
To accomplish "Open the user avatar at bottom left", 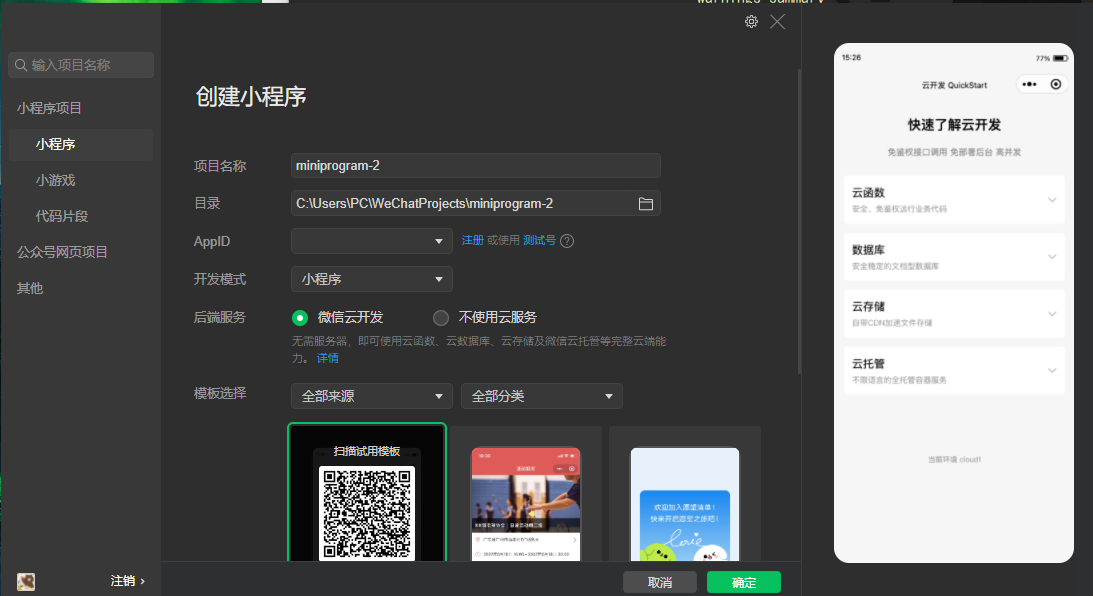I will click(x=26, y=581).
